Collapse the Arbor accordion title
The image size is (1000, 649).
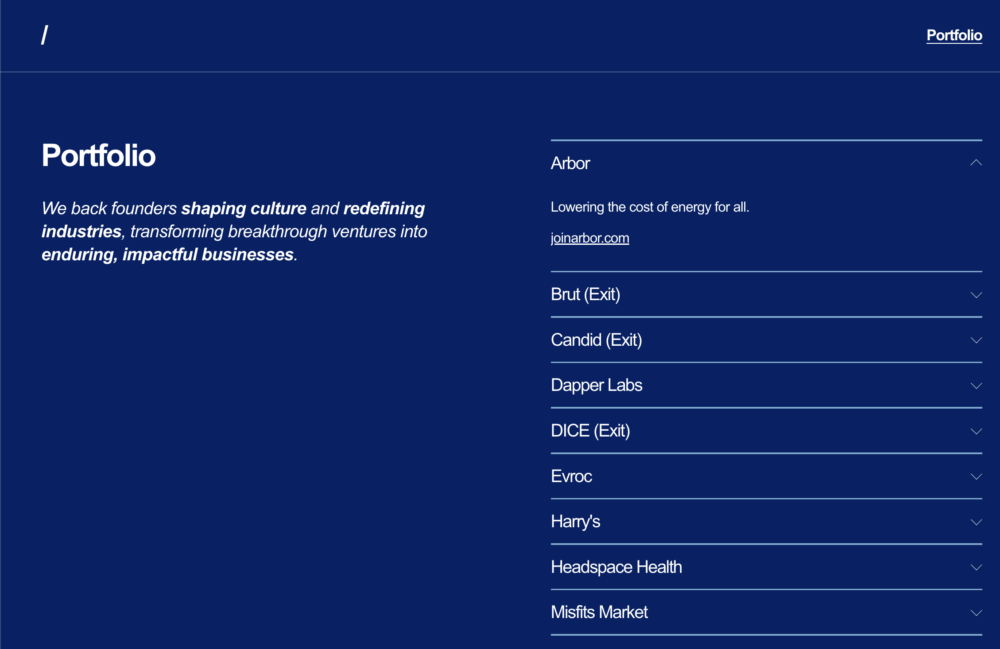[571, 163]
